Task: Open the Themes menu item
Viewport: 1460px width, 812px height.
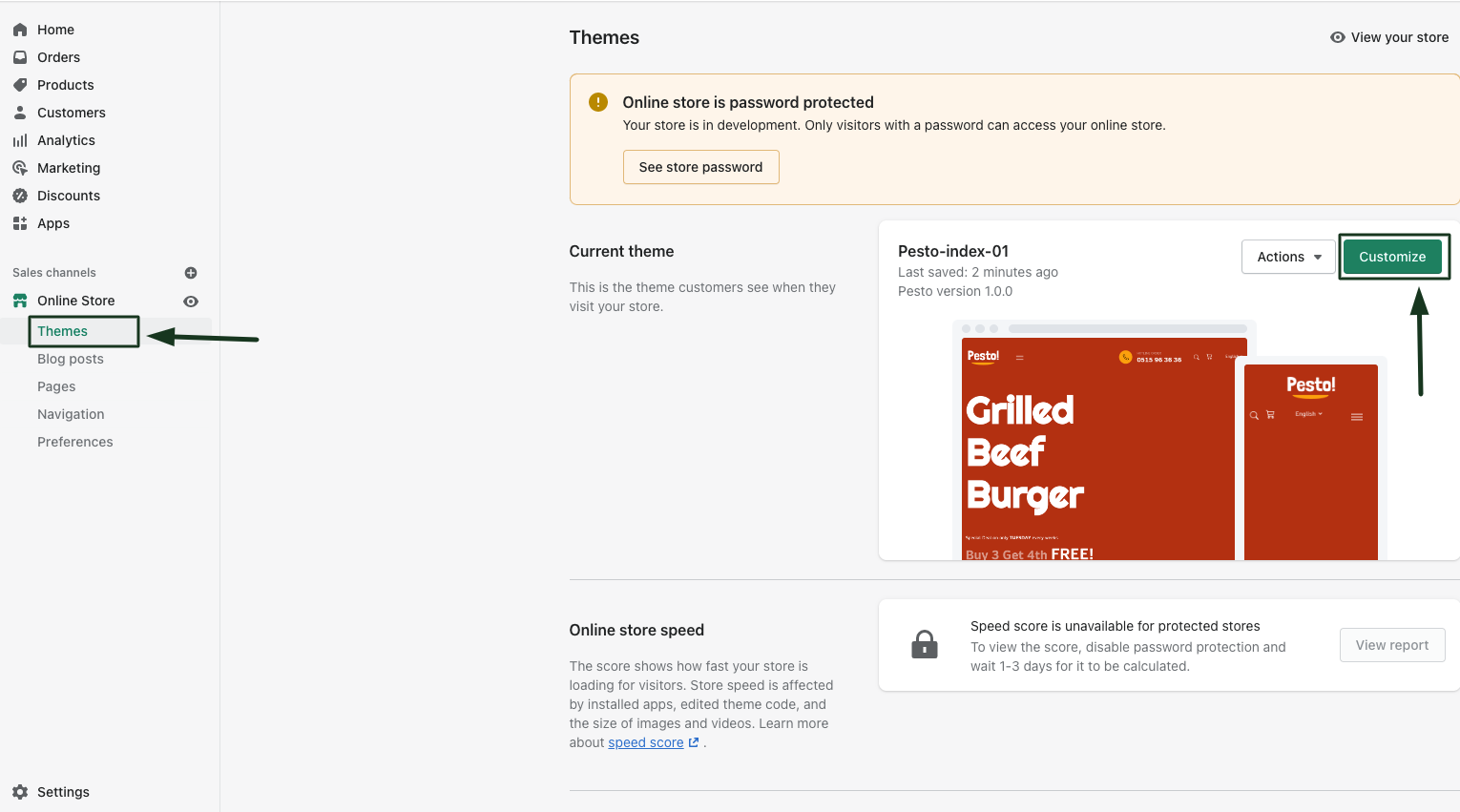Action: click(x=63, y=331)
